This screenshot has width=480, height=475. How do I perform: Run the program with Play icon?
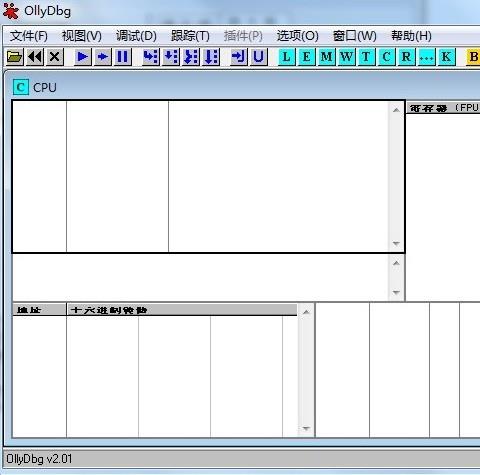pyautogui.click(x=83, y=57)
